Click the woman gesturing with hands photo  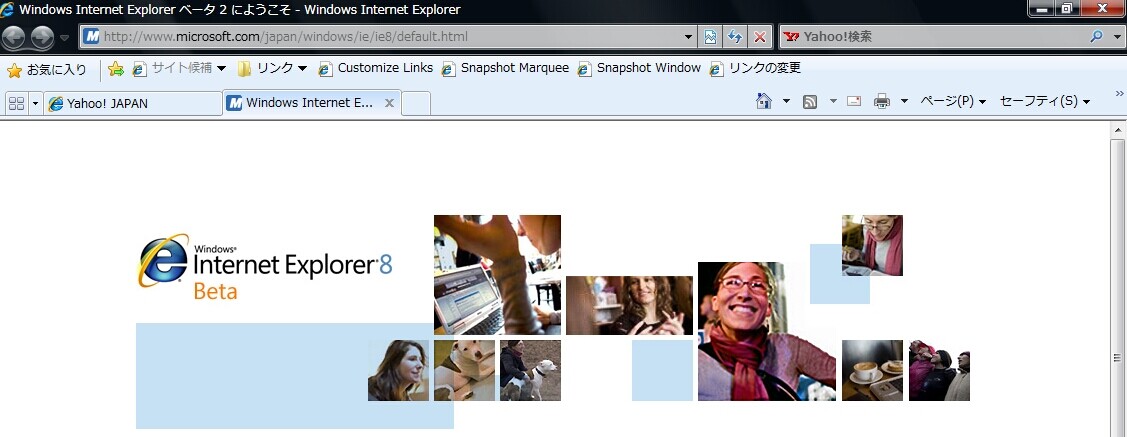coord(630,305)
